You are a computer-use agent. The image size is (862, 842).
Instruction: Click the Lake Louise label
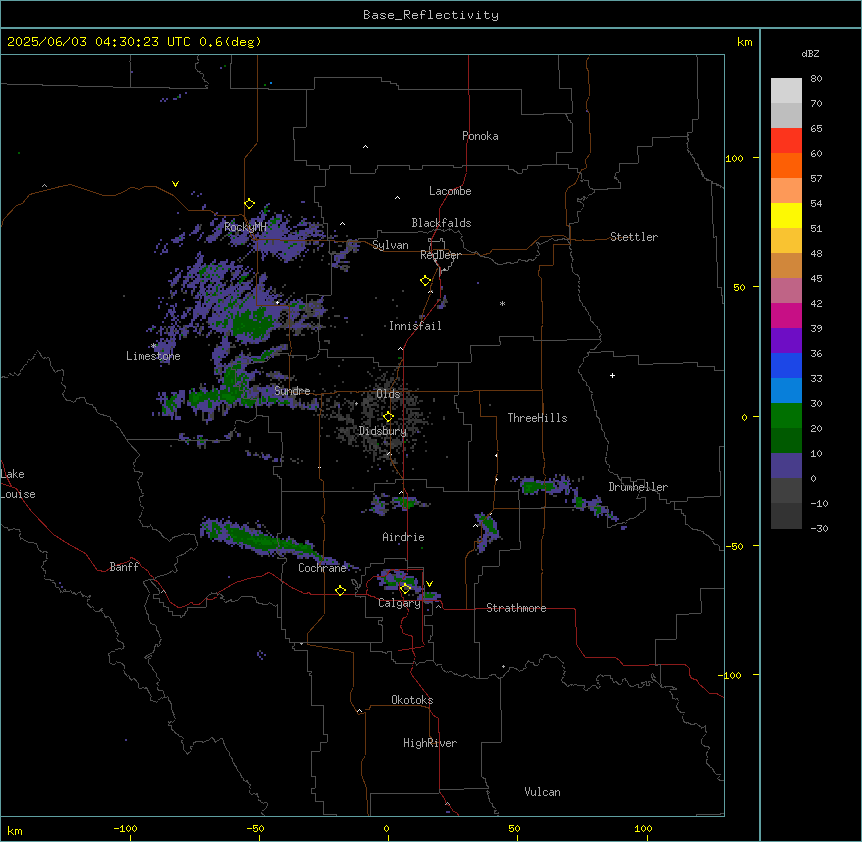coord(16,484)
